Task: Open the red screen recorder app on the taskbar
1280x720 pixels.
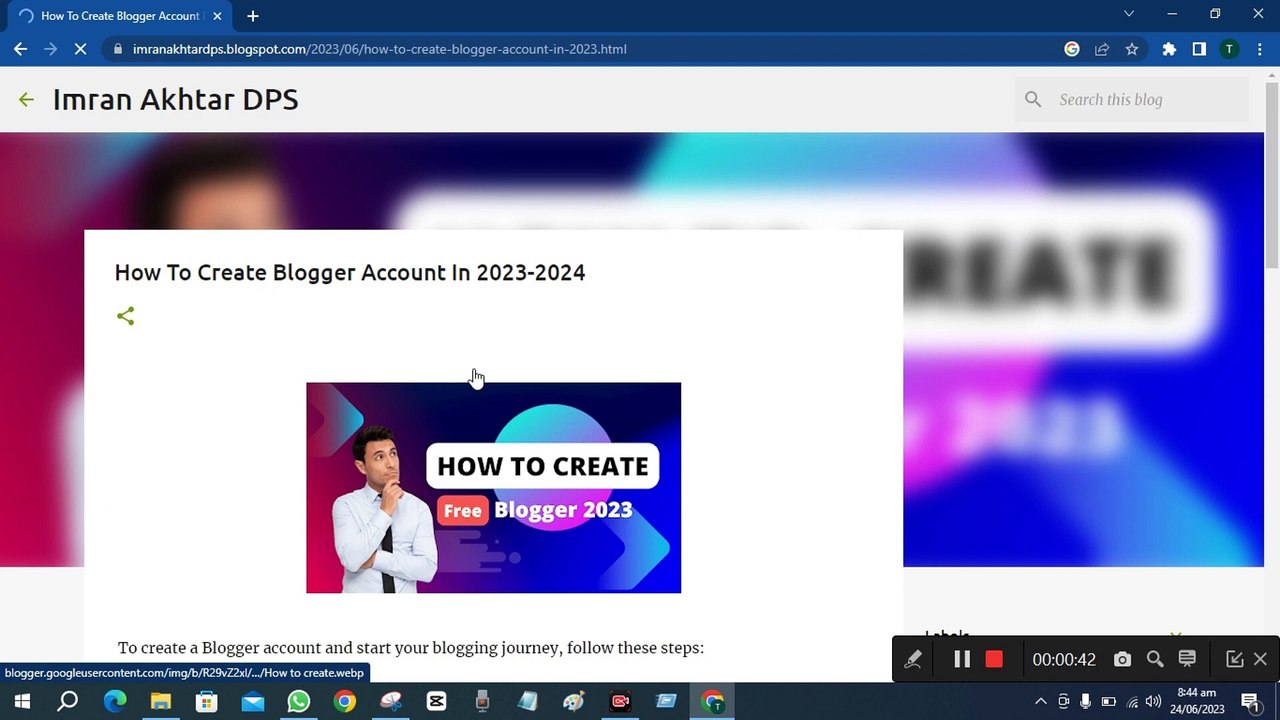Action: pos(620,701)
